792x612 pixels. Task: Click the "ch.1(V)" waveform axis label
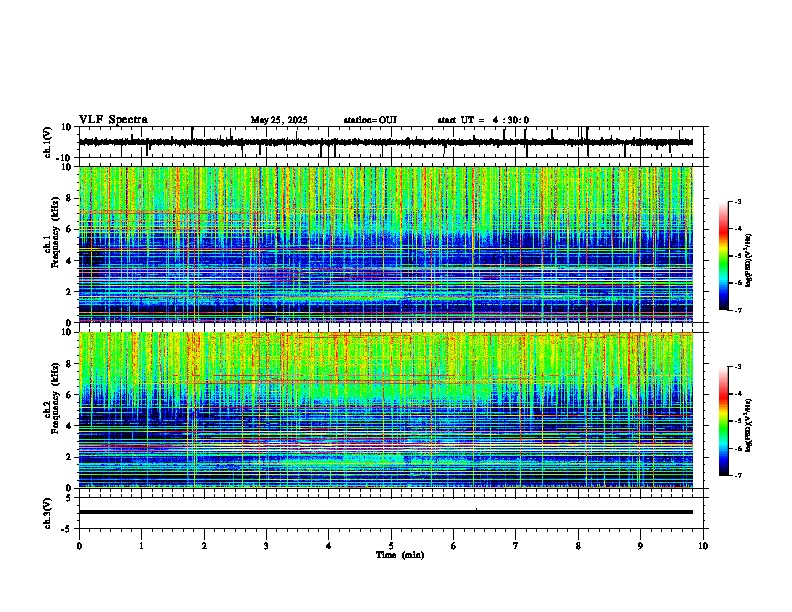(x=48, y=142)
